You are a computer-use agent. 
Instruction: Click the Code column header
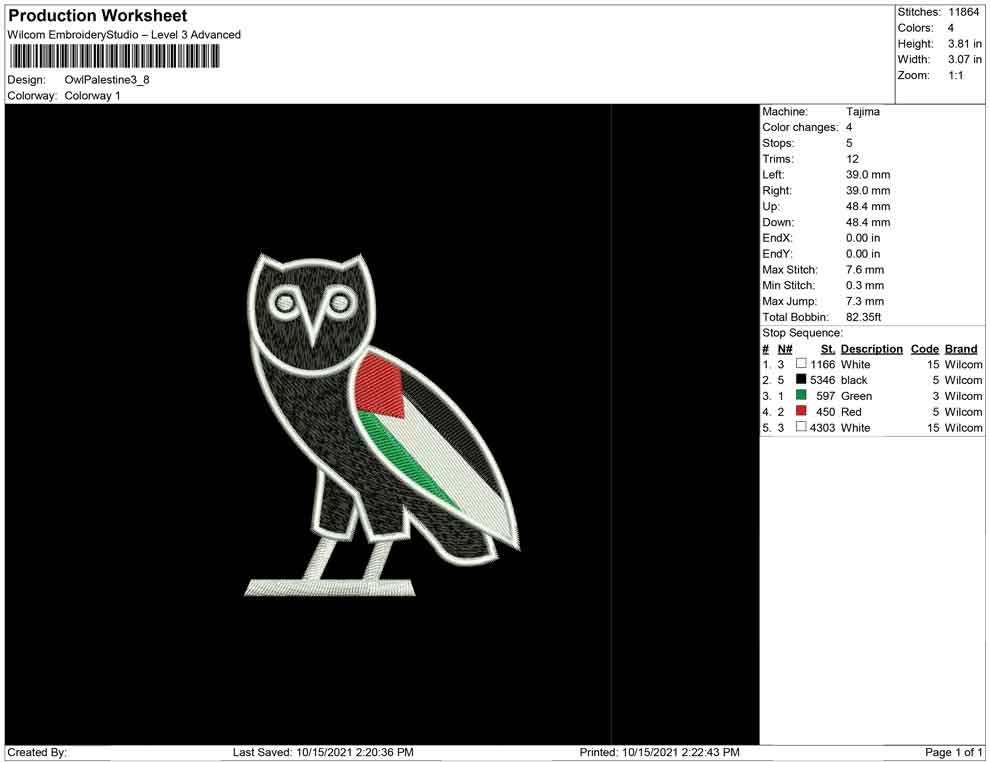coord(925,349)
